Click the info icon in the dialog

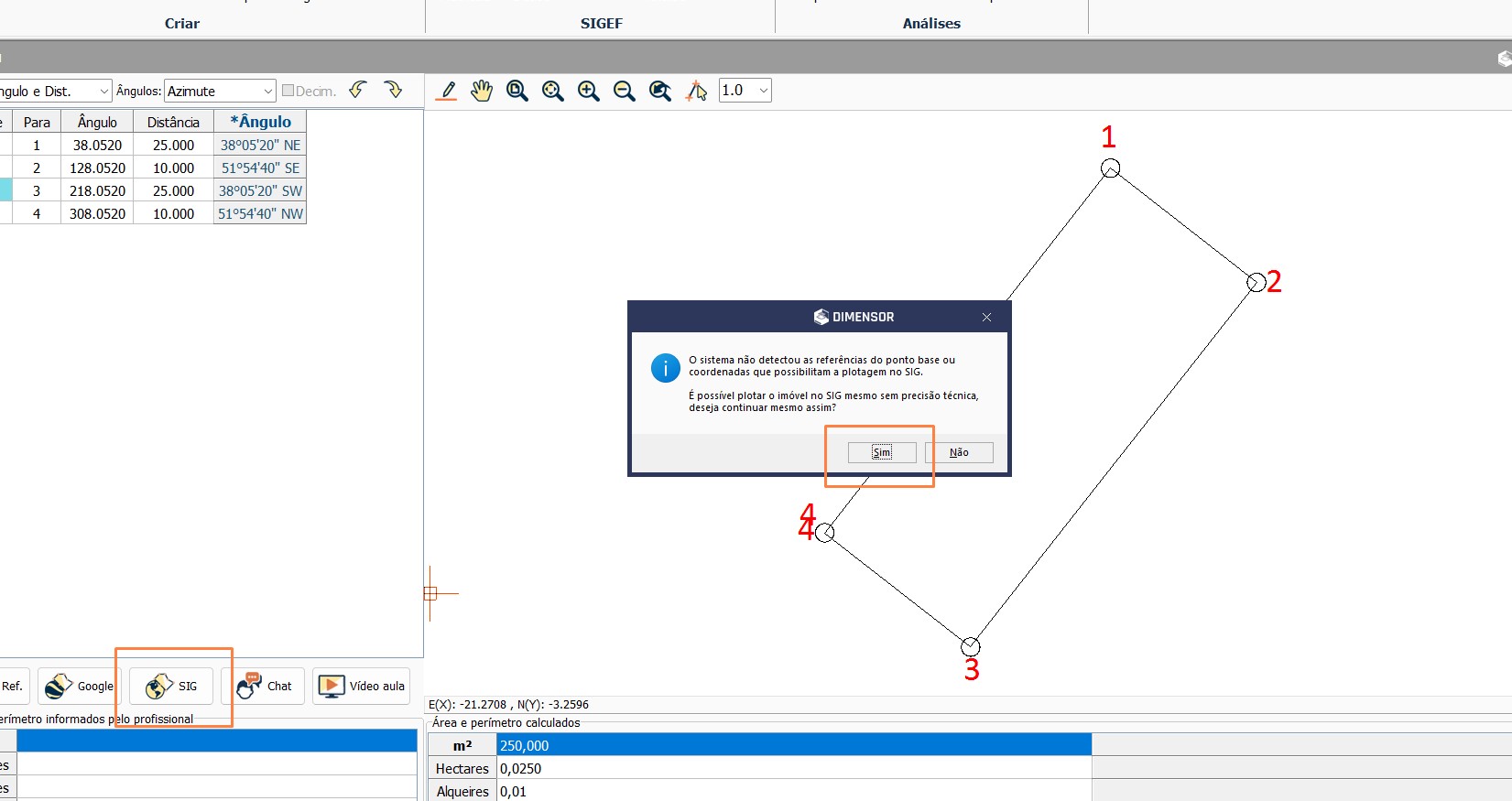click(x=665, y=368)
